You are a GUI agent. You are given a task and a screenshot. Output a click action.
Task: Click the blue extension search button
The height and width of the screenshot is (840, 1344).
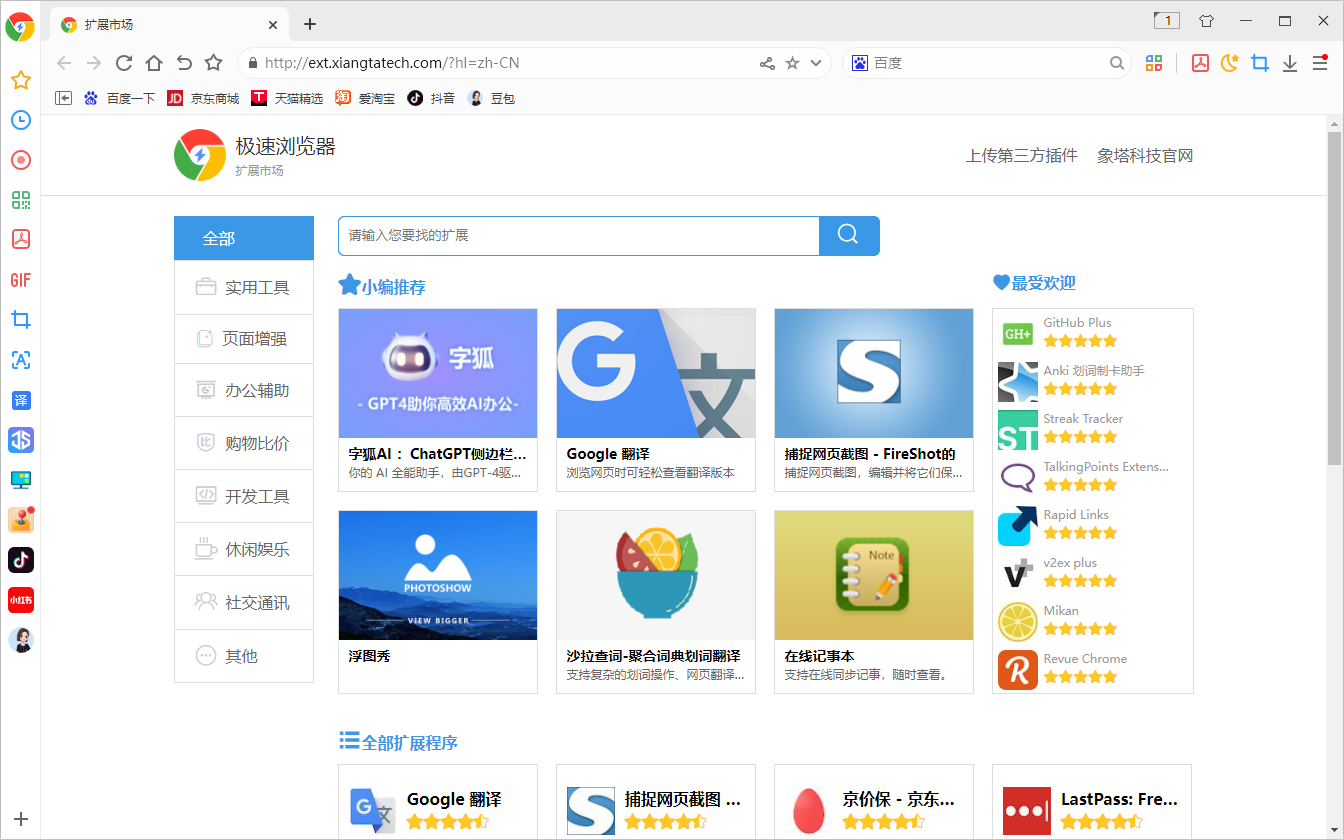[x=849, y=236]
